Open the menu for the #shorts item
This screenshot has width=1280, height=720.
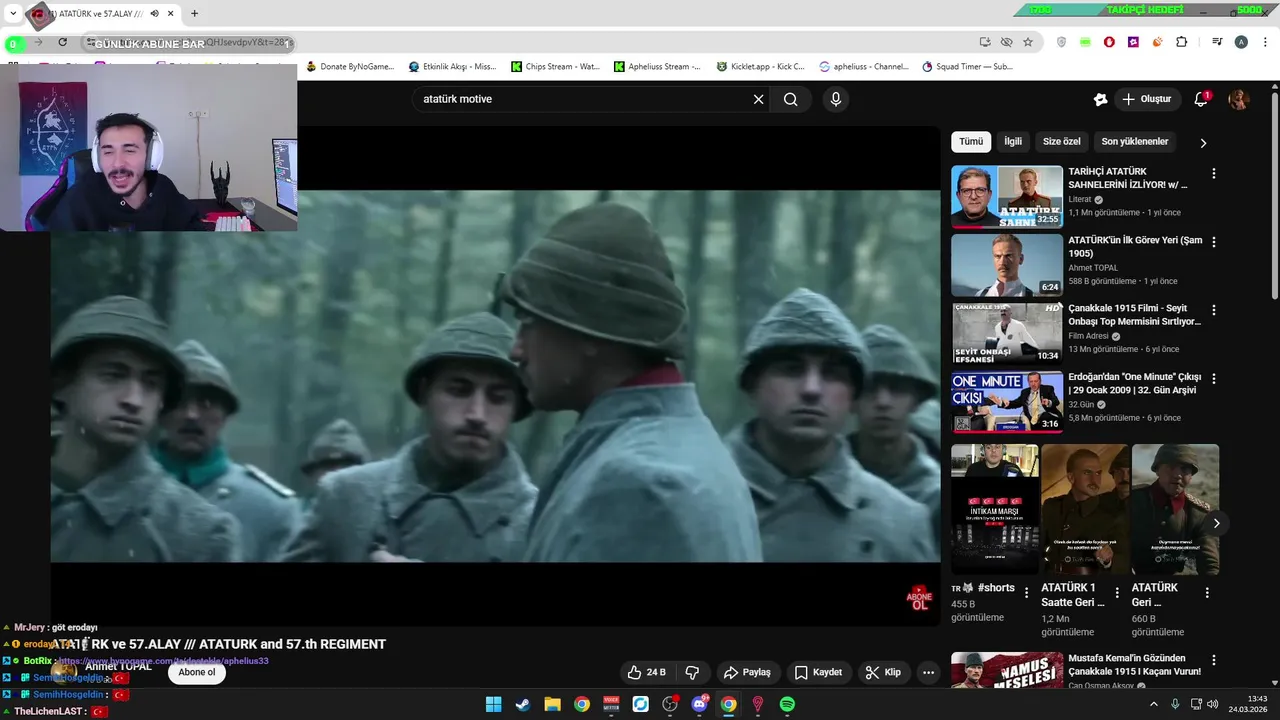coord(1026,593)
